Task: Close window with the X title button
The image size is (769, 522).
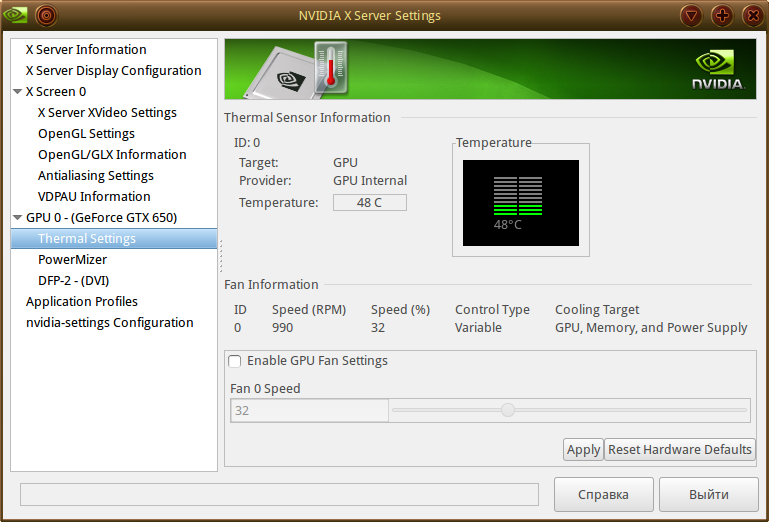Action: coord(753,16)
